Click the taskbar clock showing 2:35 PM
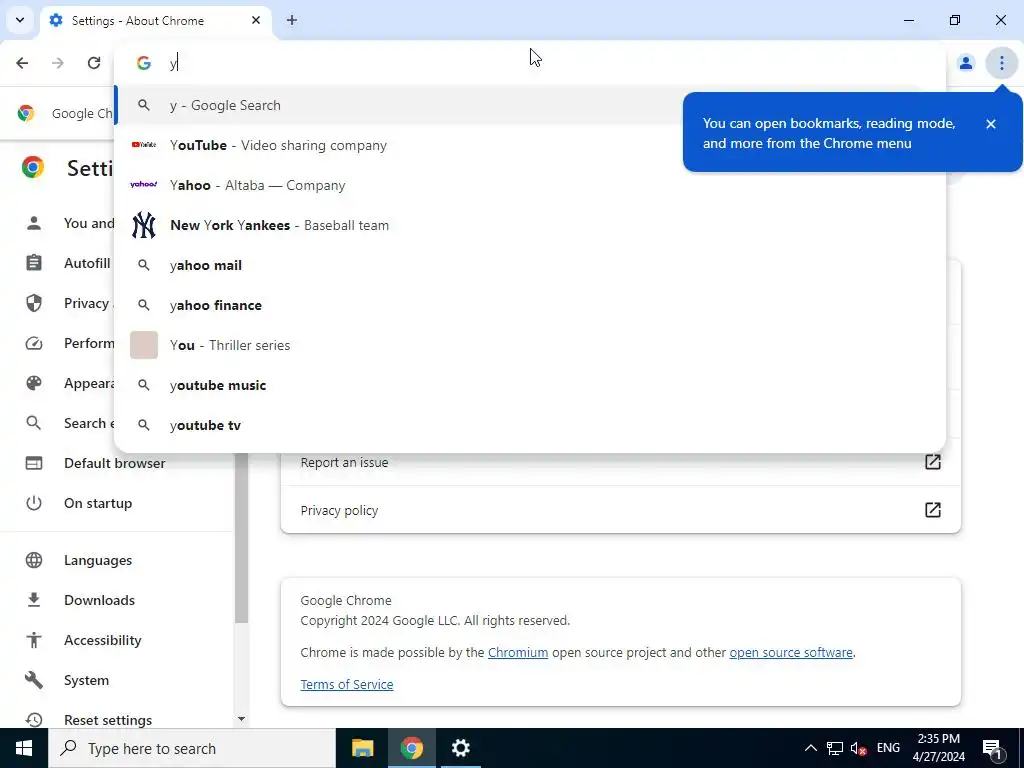This screenshot has height=768, width=1024. [x=938, y=748]
